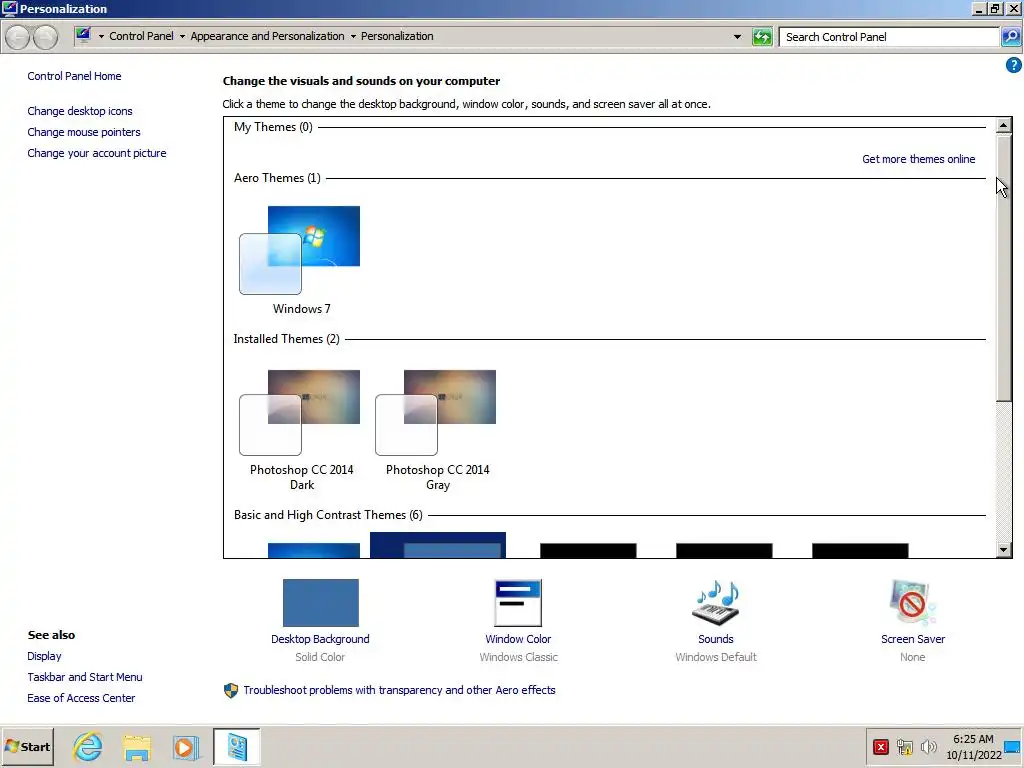
Task: Open Change mouse pointers
Action: pyautogui.click(x=84, y=132)
